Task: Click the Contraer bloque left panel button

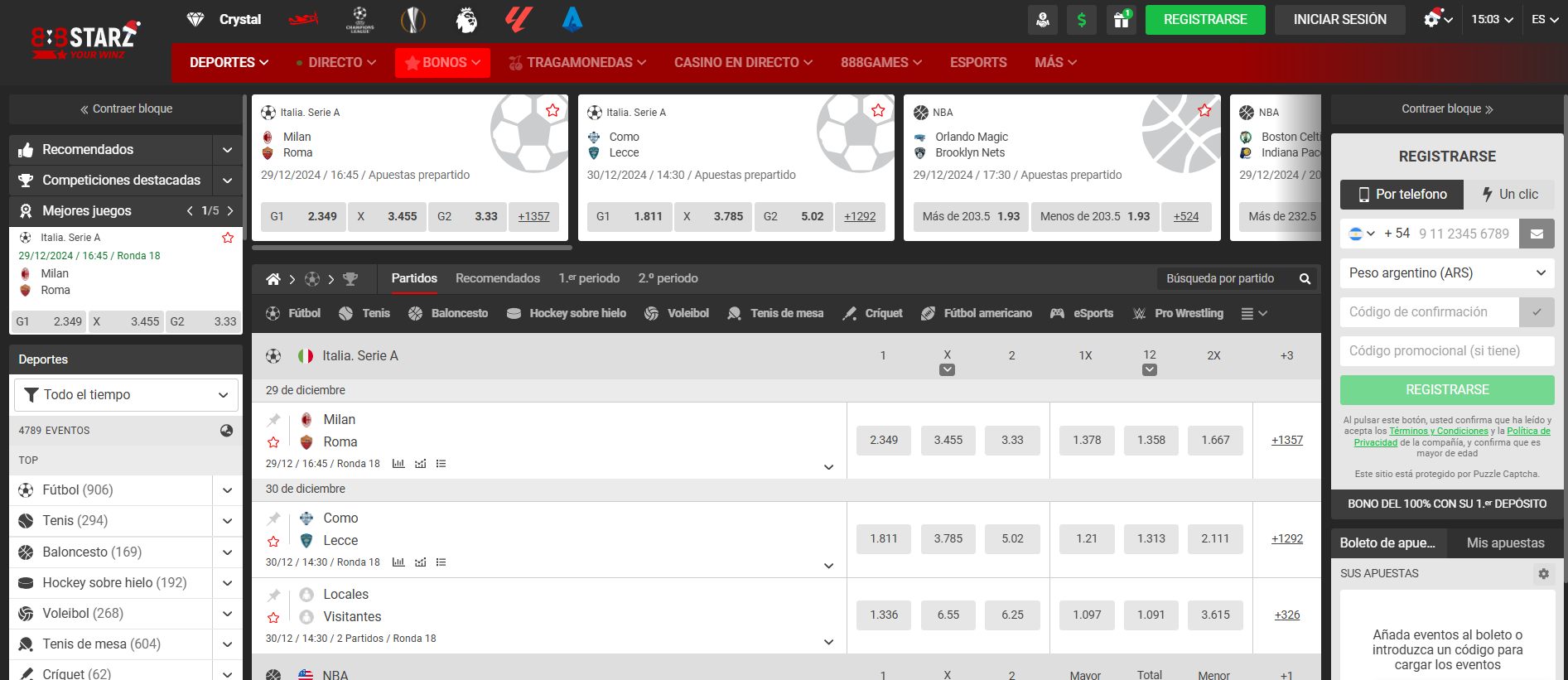Action: point(126,109)
